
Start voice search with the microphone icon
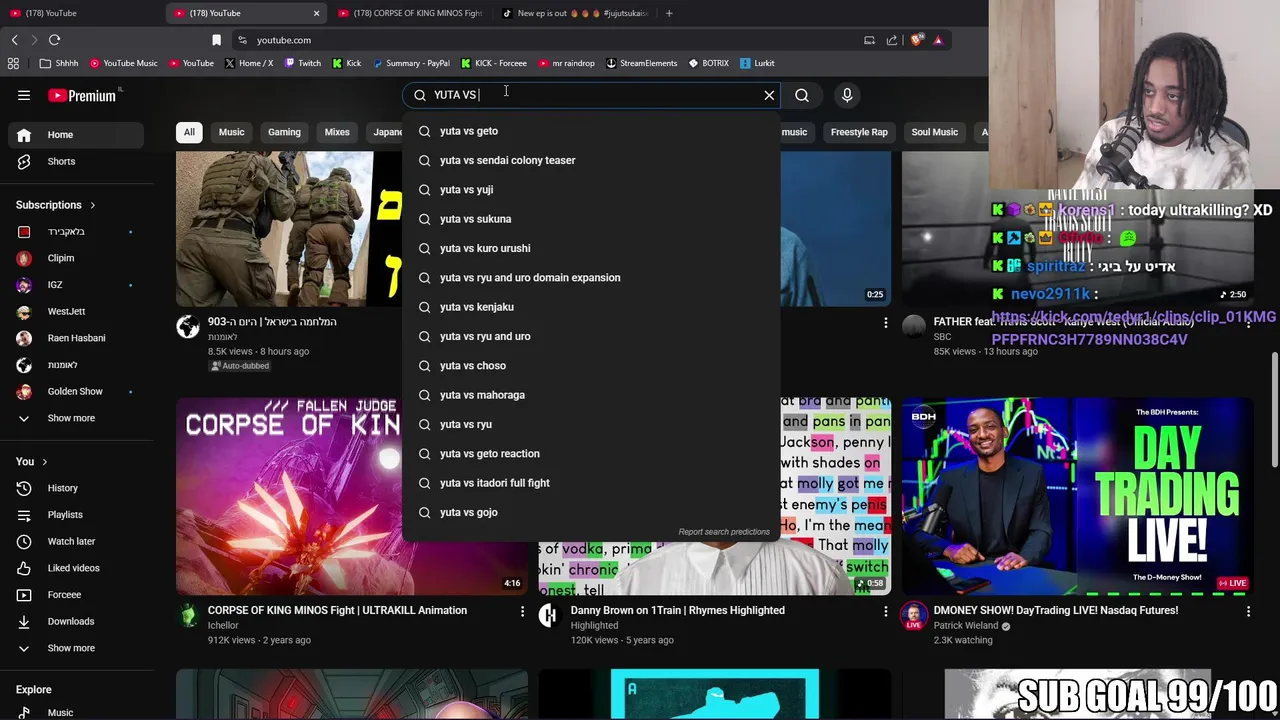click(x=847, y=95)
